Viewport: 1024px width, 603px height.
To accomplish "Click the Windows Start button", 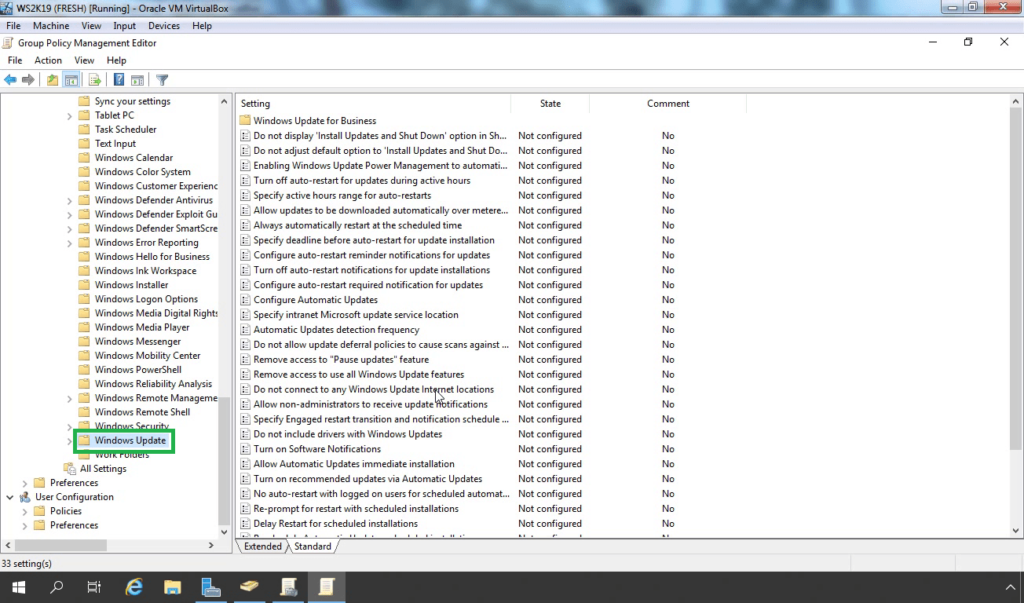I will pyautogui.click(x=18, y=587).
